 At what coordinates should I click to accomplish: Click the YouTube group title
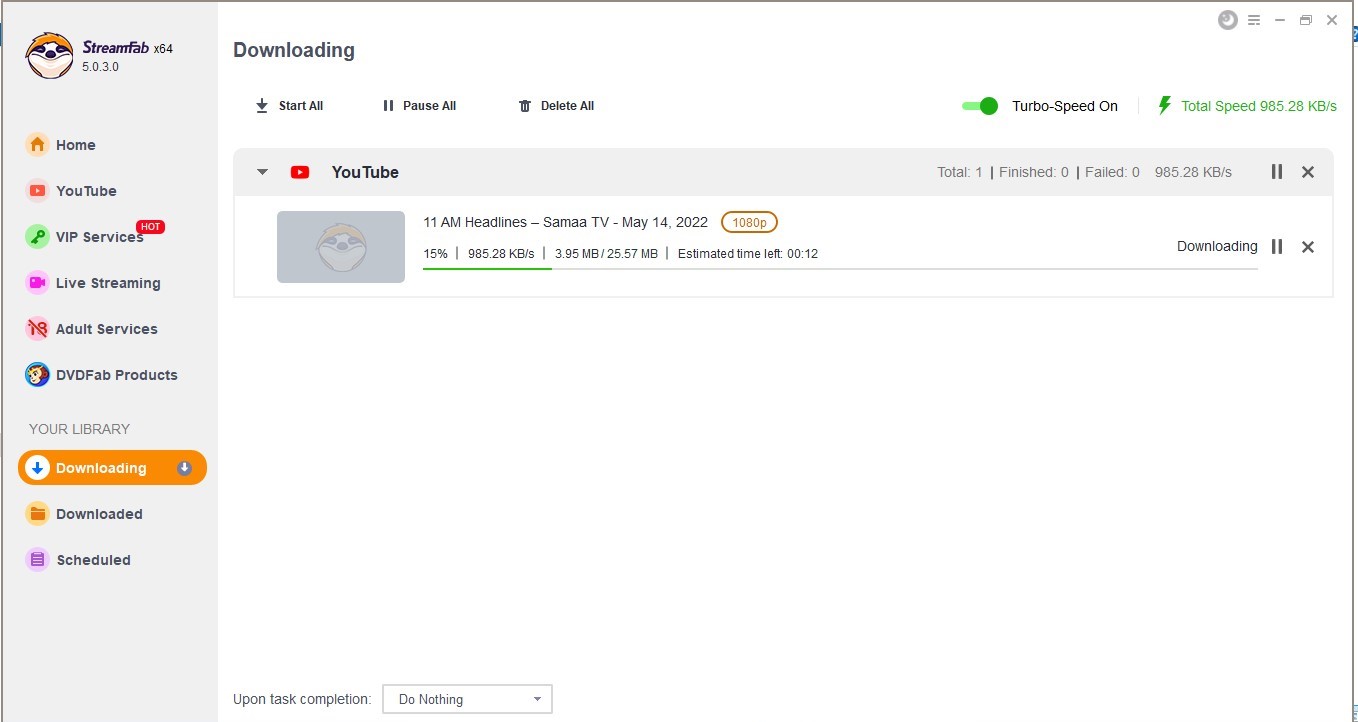[x=365, y=172]
